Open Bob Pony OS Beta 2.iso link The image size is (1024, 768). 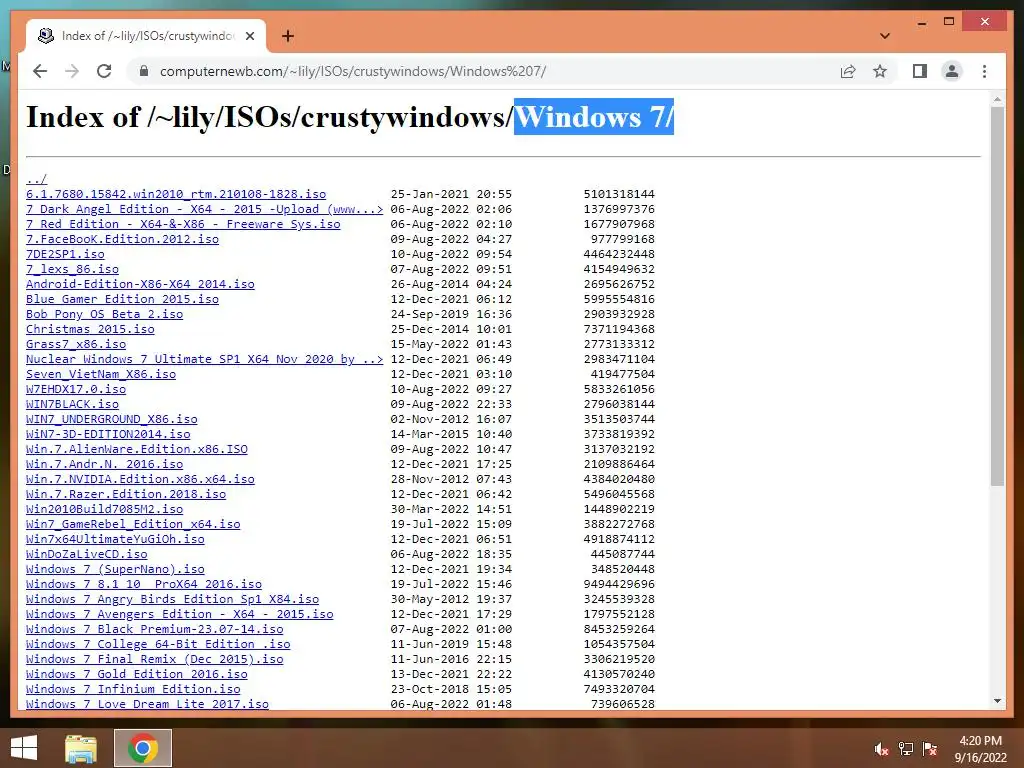pos(104,314)
